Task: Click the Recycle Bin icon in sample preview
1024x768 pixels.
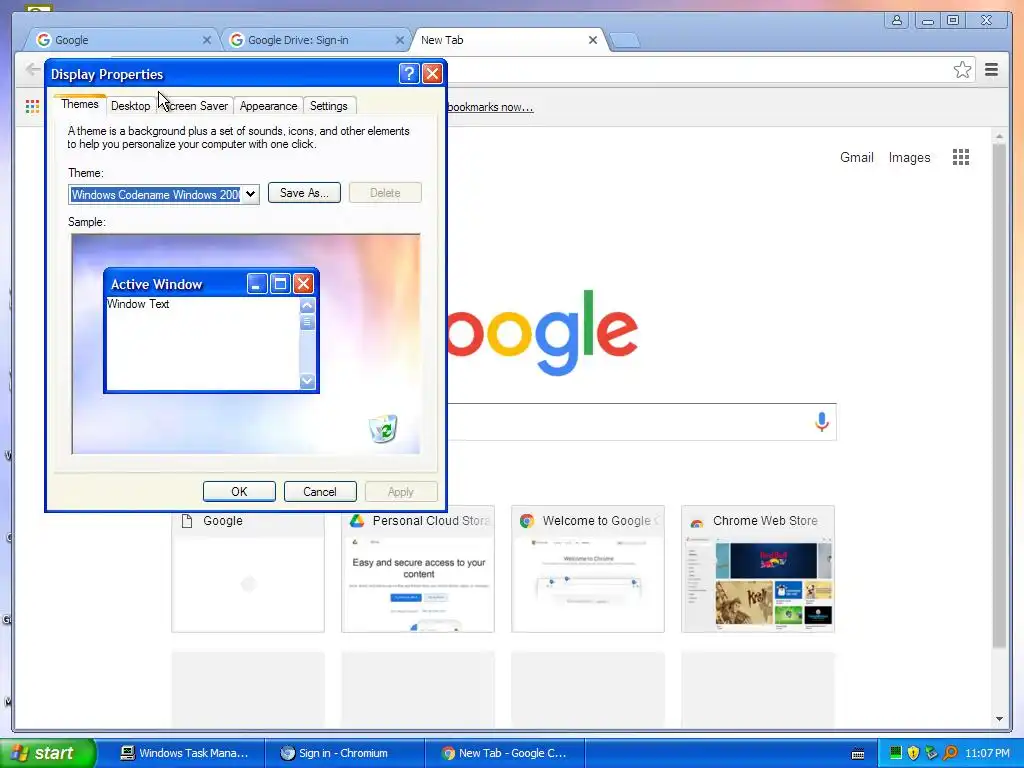Action: point(383,429)
